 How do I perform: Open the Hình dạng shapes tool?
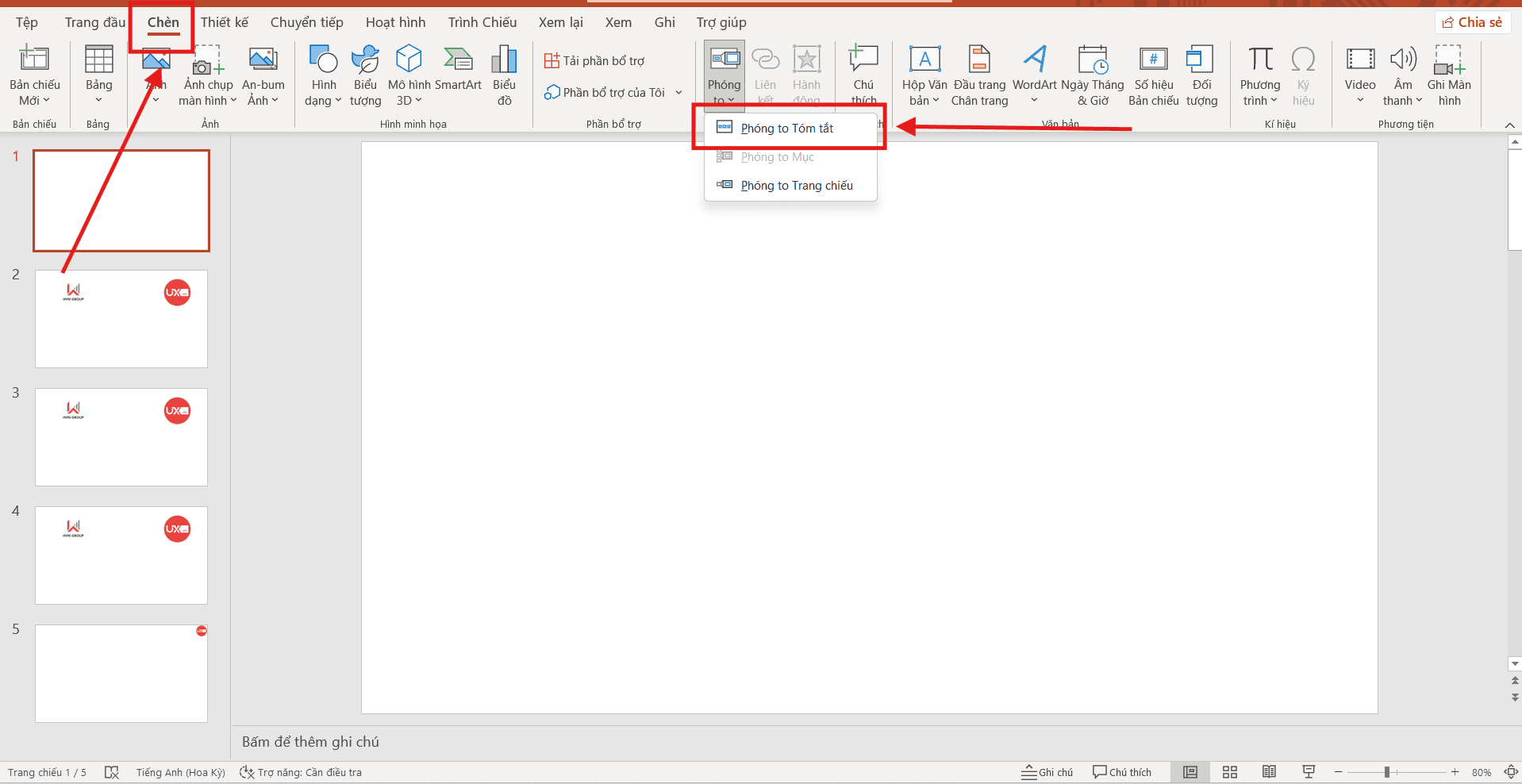[x=322, y=75]
